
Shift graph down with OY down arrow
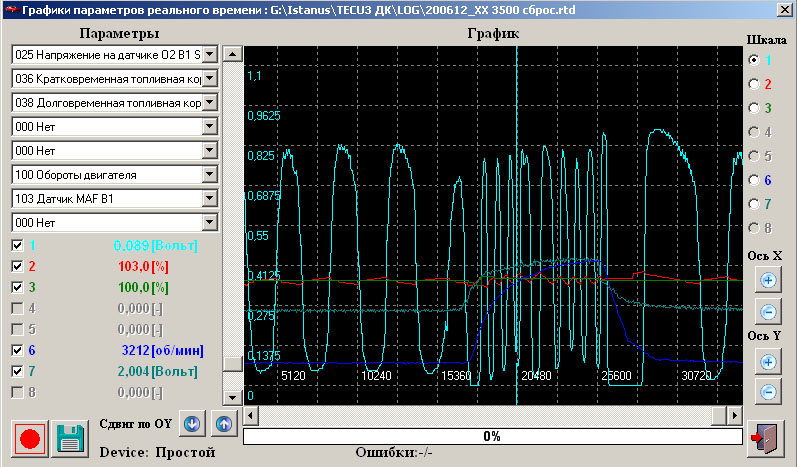[x=192, y=423]
